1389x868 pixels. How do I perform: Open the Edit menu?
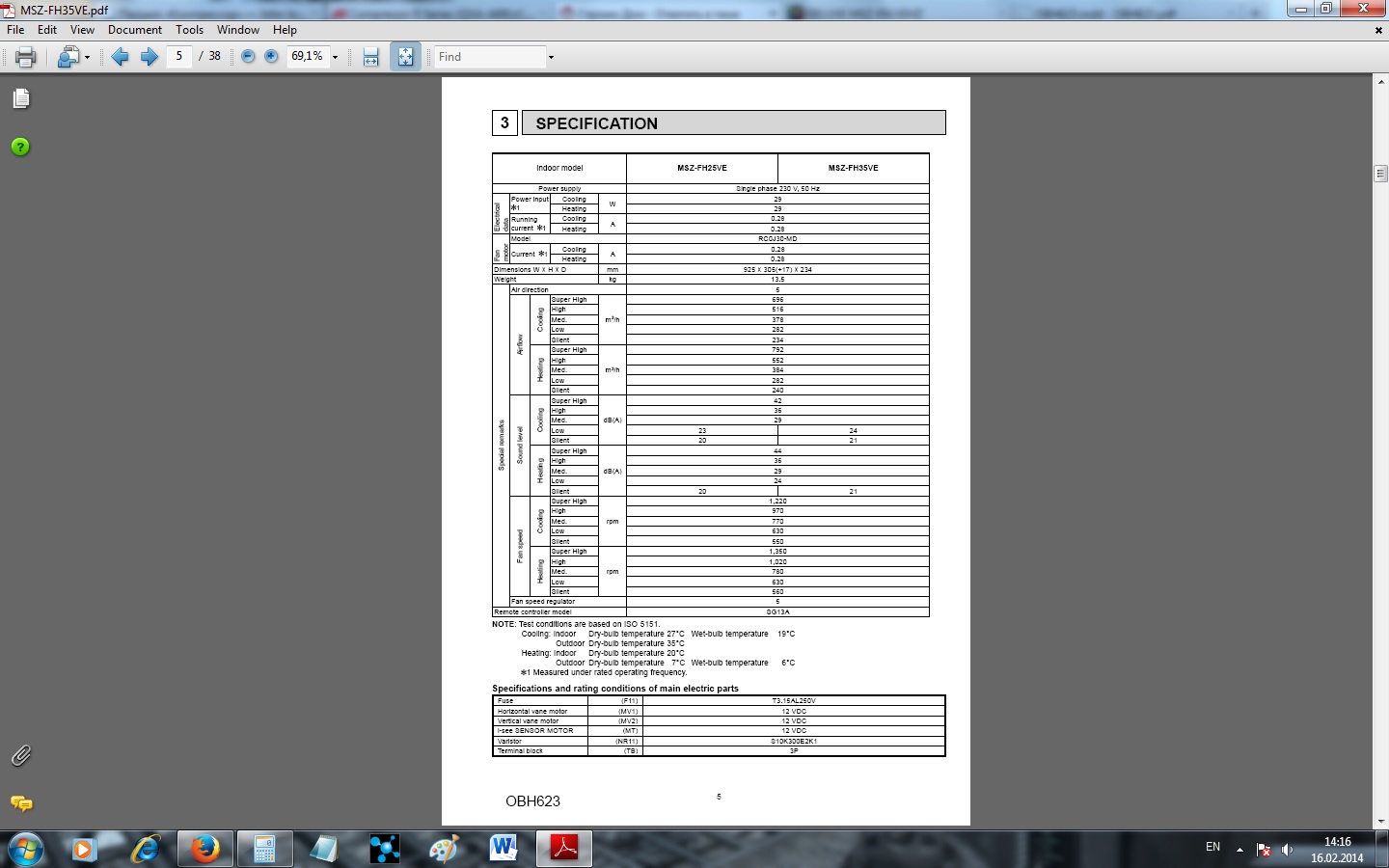[47, 30]
